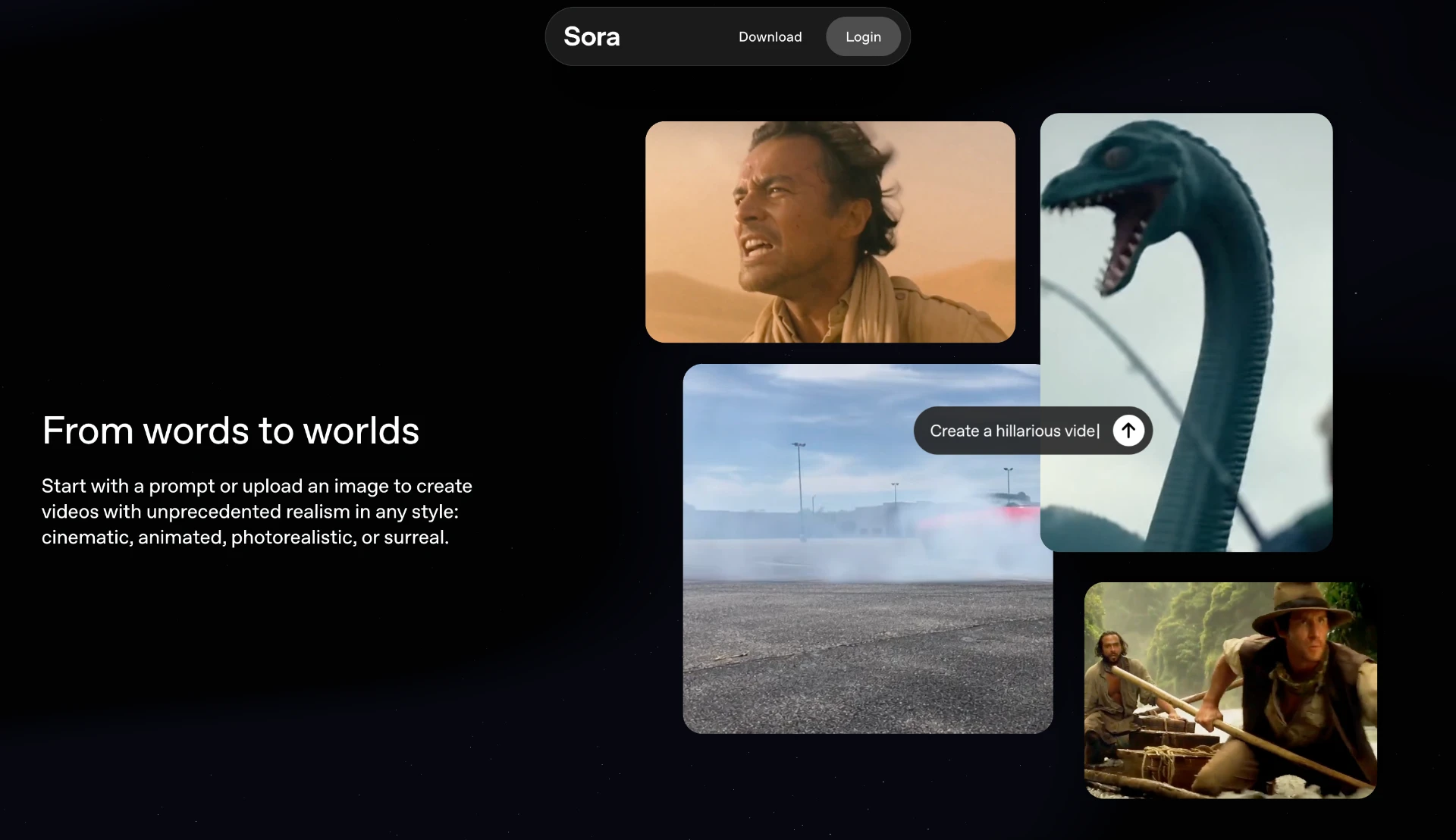Click the 'From words to worlds' heading
Viewport: 1456px width, 840px height.
coord(231,431)
